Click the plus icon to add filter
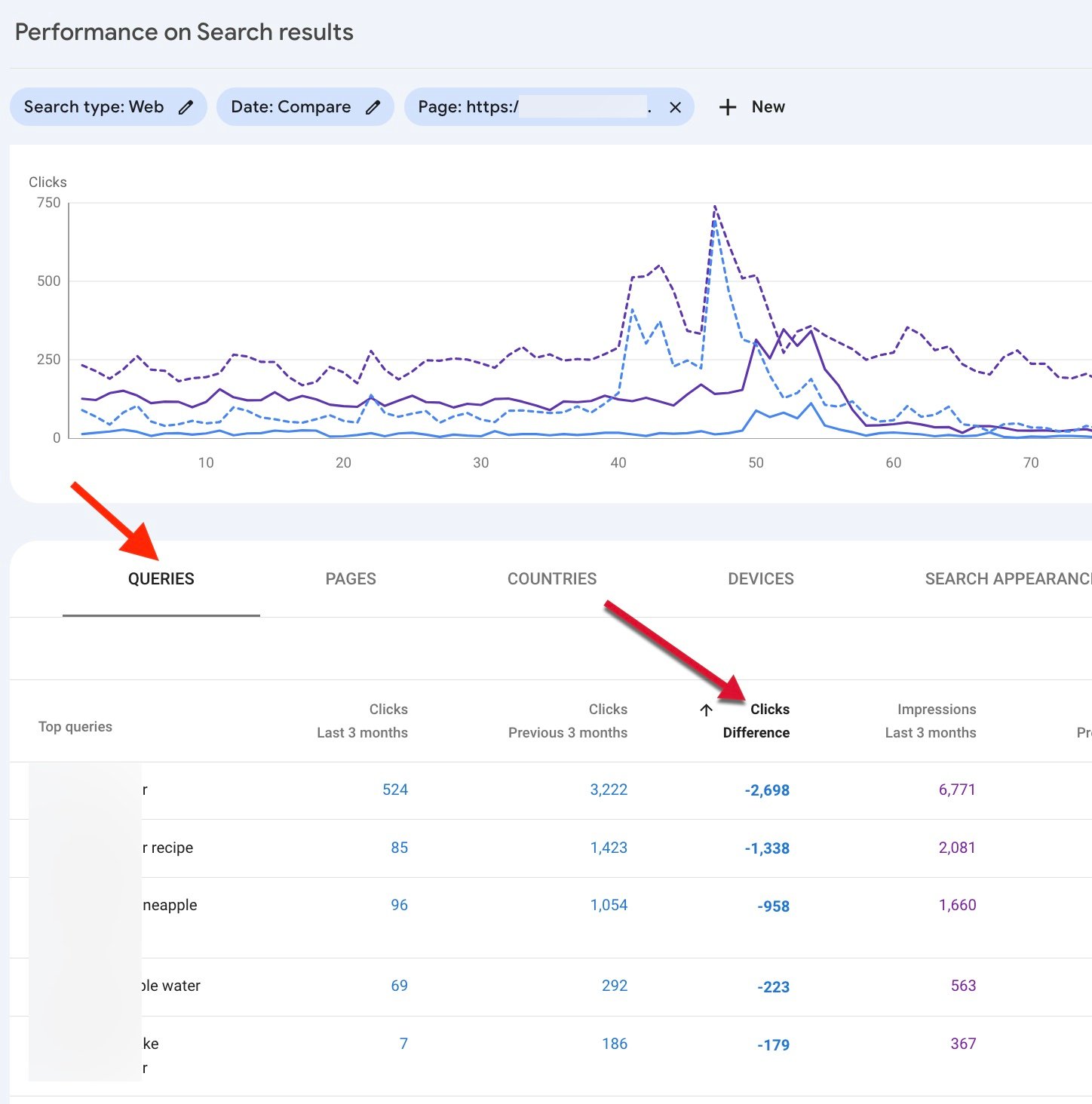 pyautogui.click(x=727, y=107)
